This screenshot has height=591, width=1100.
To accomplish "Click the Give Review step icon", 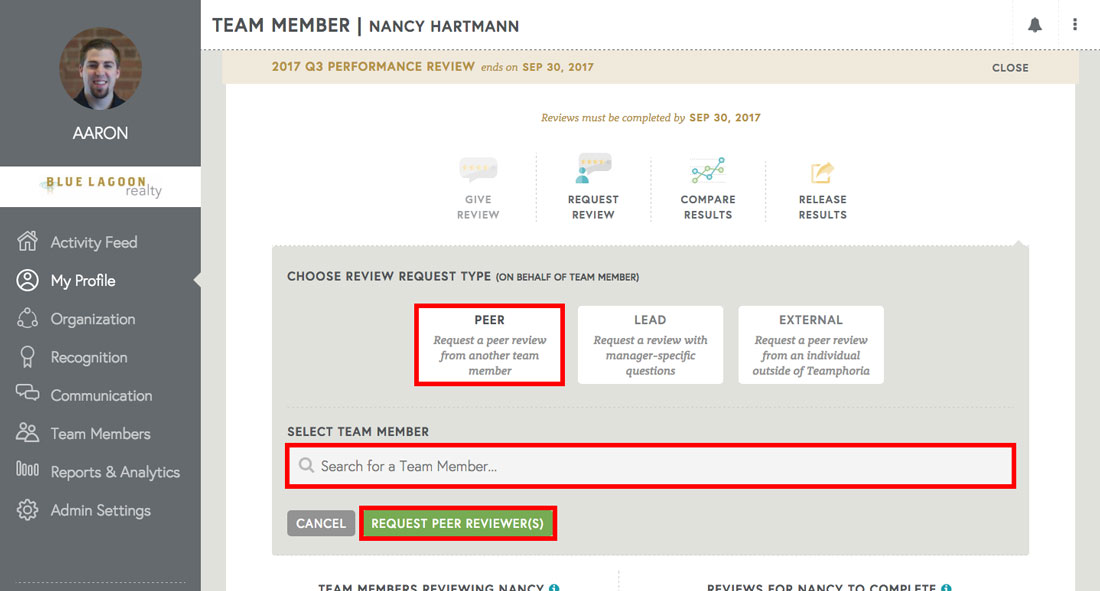I will [x=477, y=170].
